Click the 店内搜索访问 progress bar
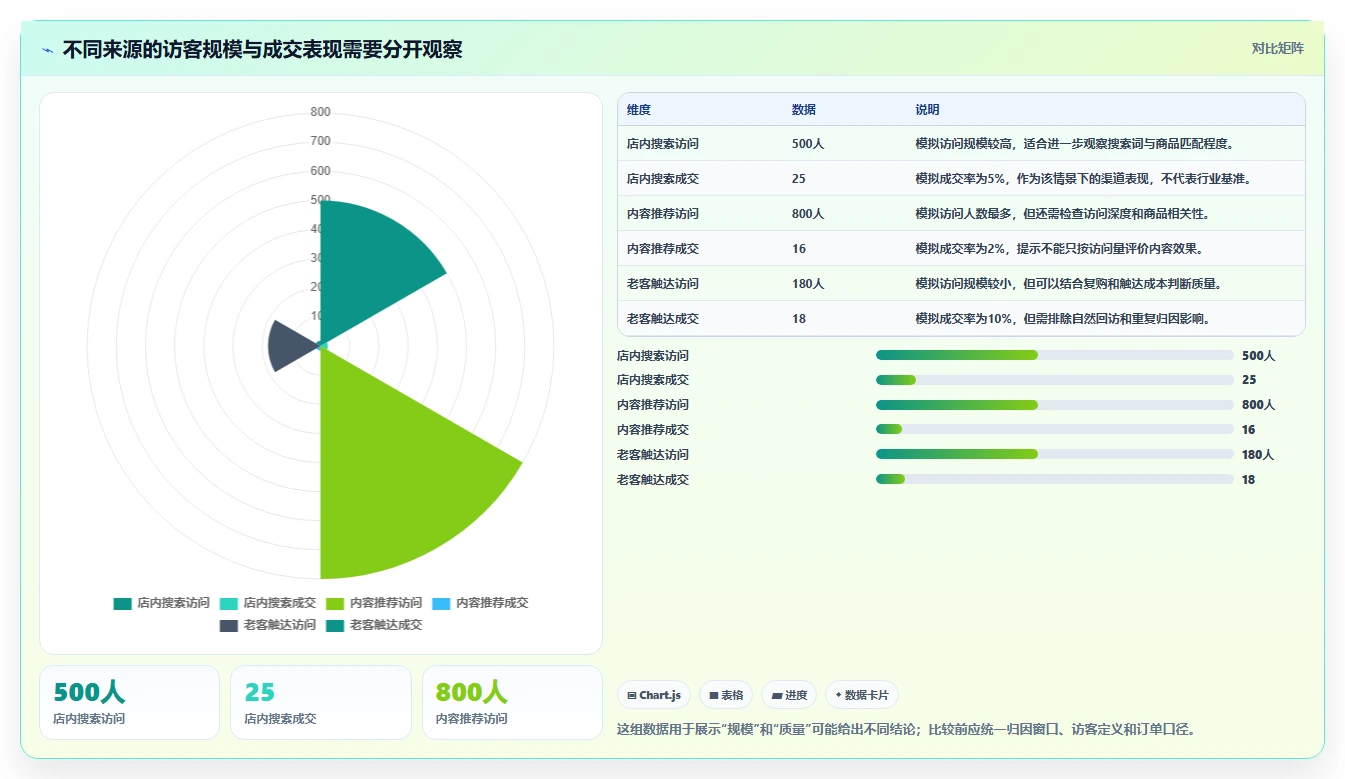1345x779 pixels. coord(1054,355)
